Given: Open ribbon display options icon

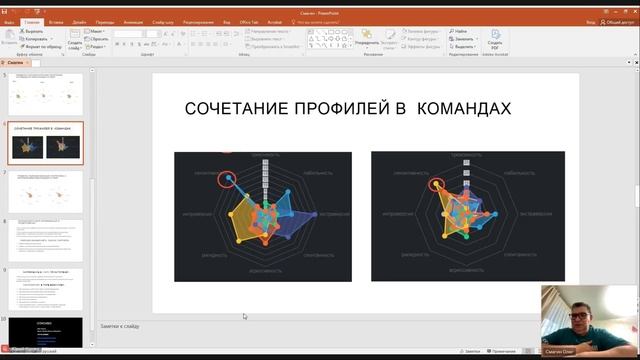Looking at the screenshot, I should click(x=607, y=12).
